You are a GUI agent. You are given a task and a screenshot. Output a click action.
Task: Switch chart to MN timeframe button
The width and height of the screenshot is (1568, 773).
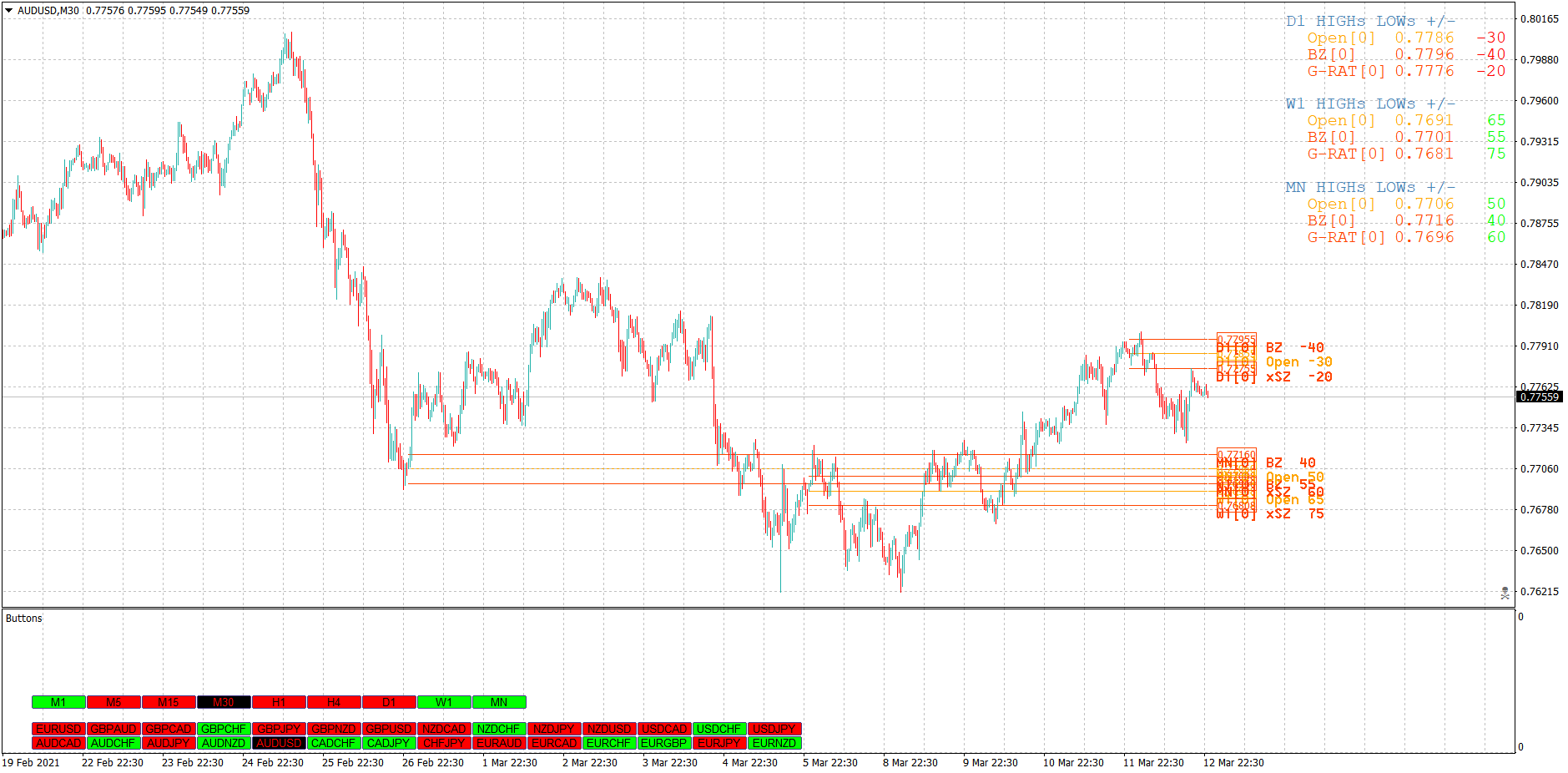[499, 702]
